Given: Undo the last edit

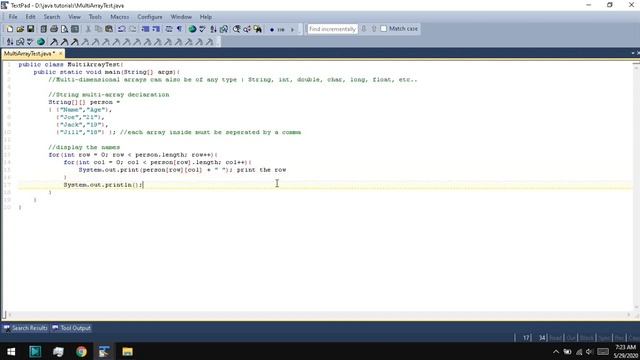Looking at the screenshot, I should (x=122, y=29).
